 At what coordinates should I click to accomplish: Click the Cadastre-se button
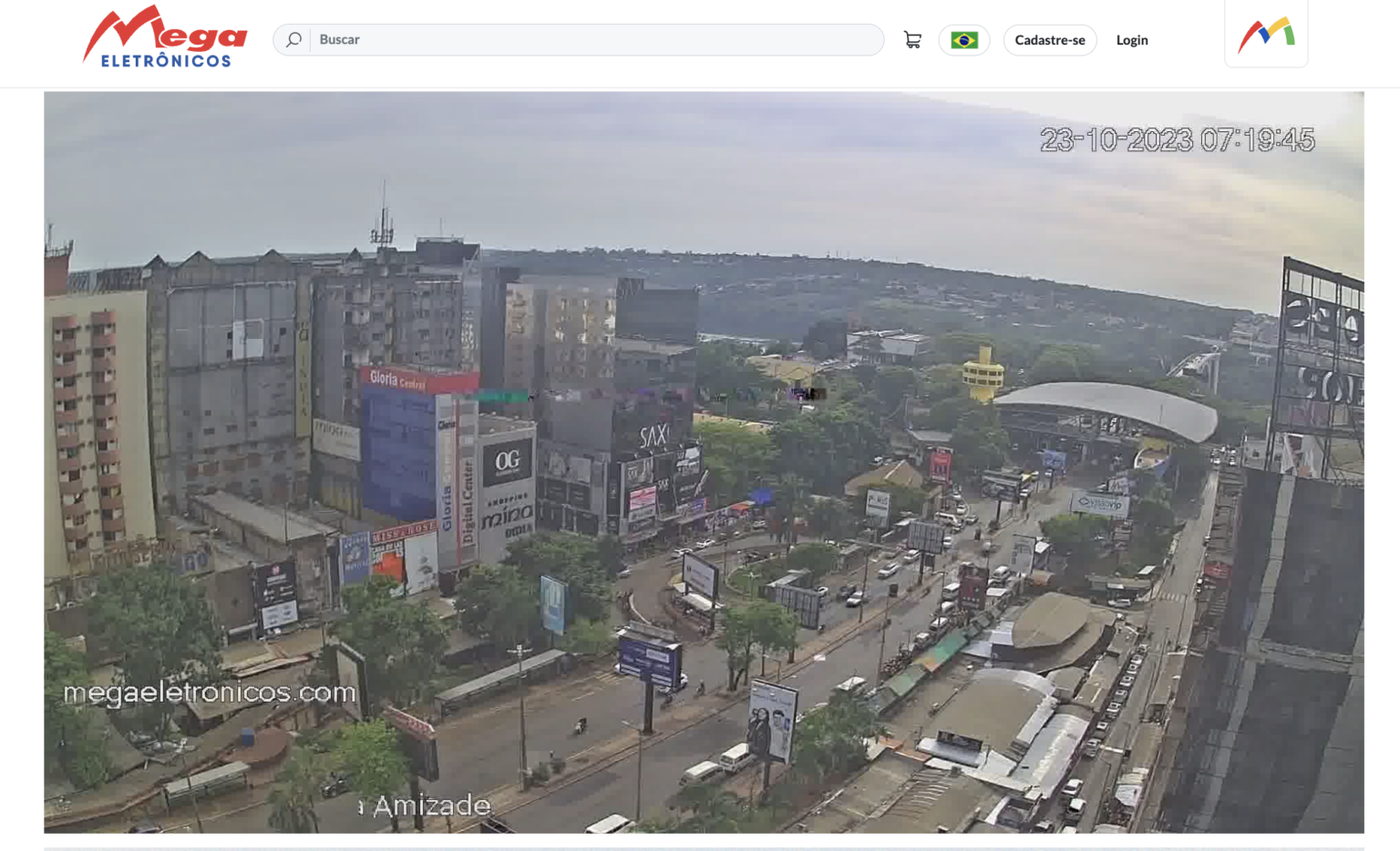click(x=1049, y=40)
